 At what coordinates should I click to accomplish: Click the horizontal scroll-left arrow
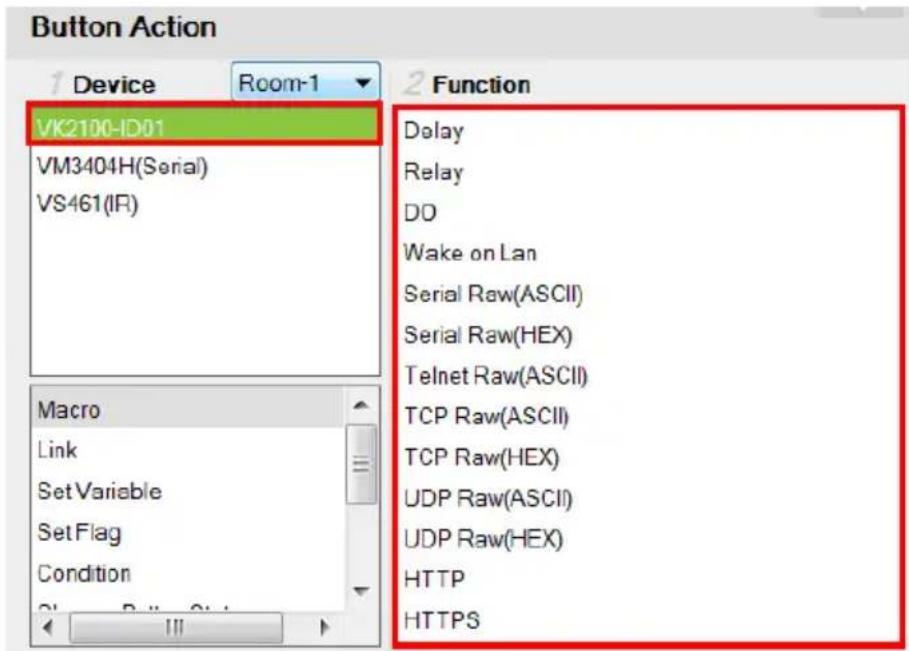(x=48, y=627)
